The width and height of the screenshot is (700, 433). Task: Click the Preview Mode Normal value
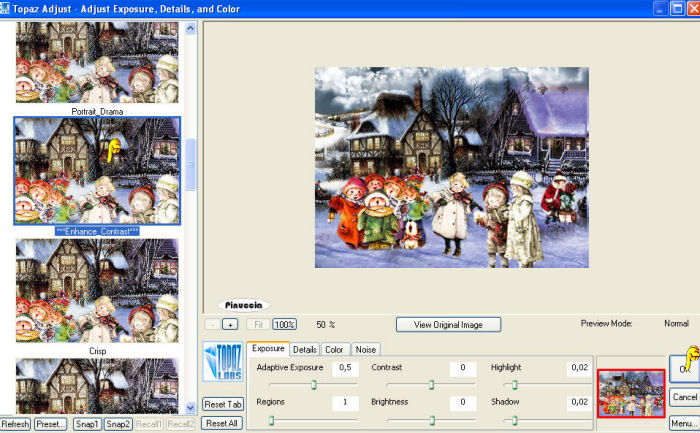[x=676, y=323]
